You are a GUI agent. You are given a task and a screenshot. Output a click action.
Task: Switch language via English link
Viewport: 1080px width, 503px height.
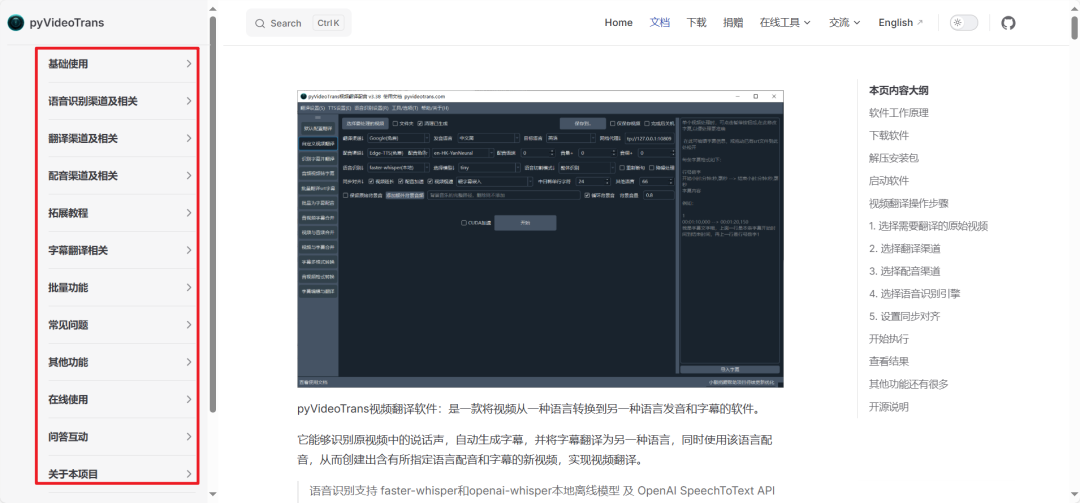901,23
